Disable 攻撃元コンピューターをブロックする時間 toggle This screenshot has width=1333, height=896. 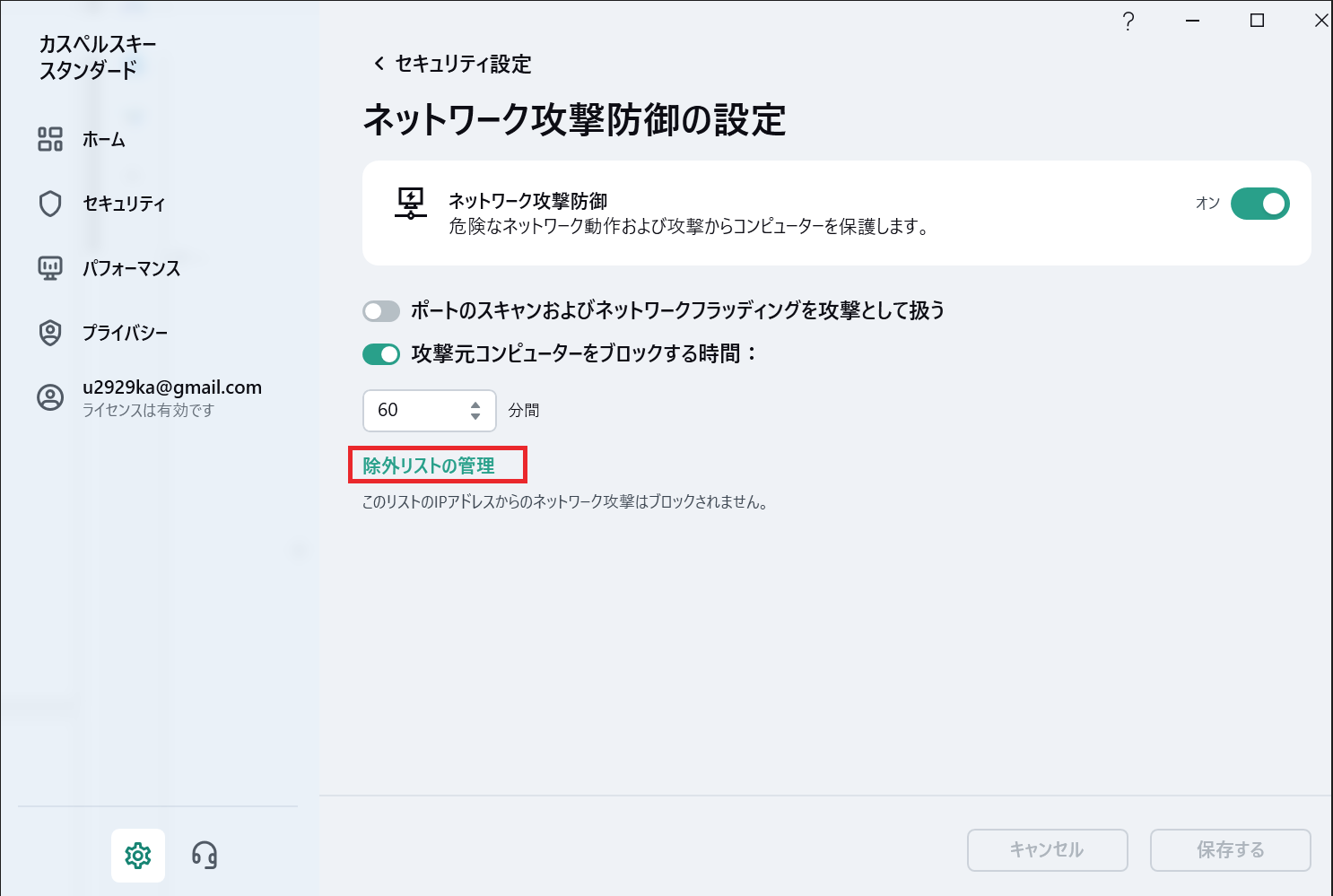coord(381,354)
